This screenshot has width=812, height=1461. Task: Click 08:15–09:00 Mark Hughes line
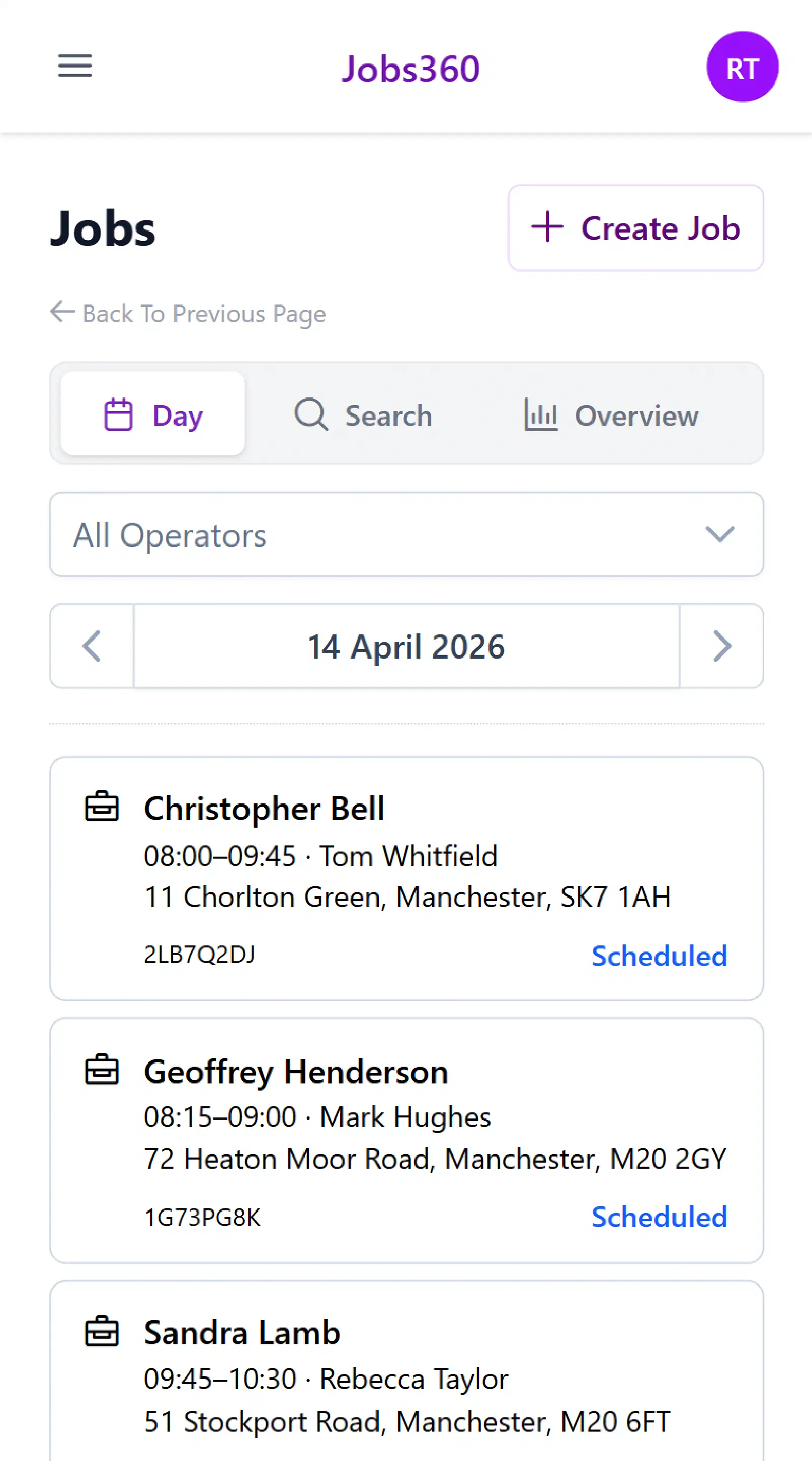pos(317,1117)
